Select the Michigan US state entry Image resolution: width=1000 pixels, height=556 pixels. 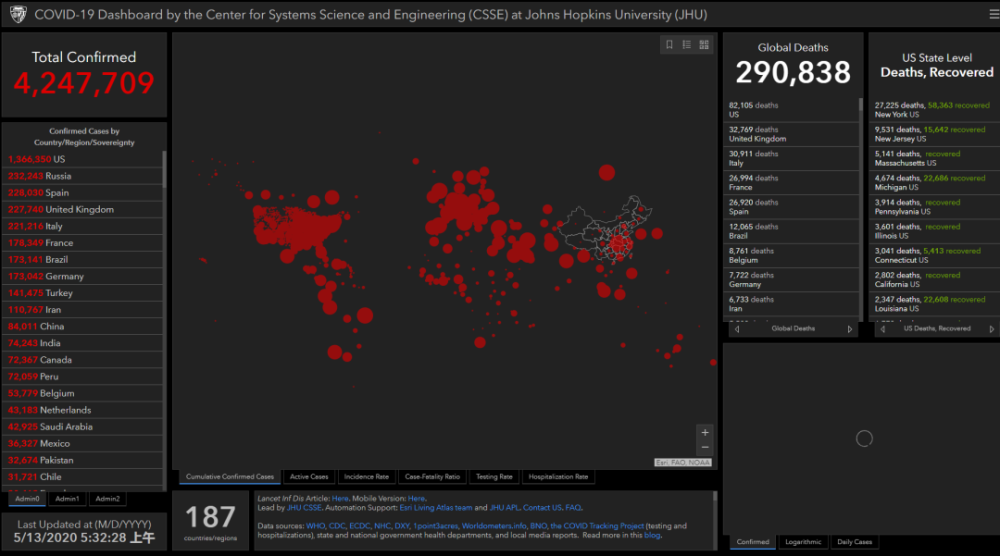[935, 182]
